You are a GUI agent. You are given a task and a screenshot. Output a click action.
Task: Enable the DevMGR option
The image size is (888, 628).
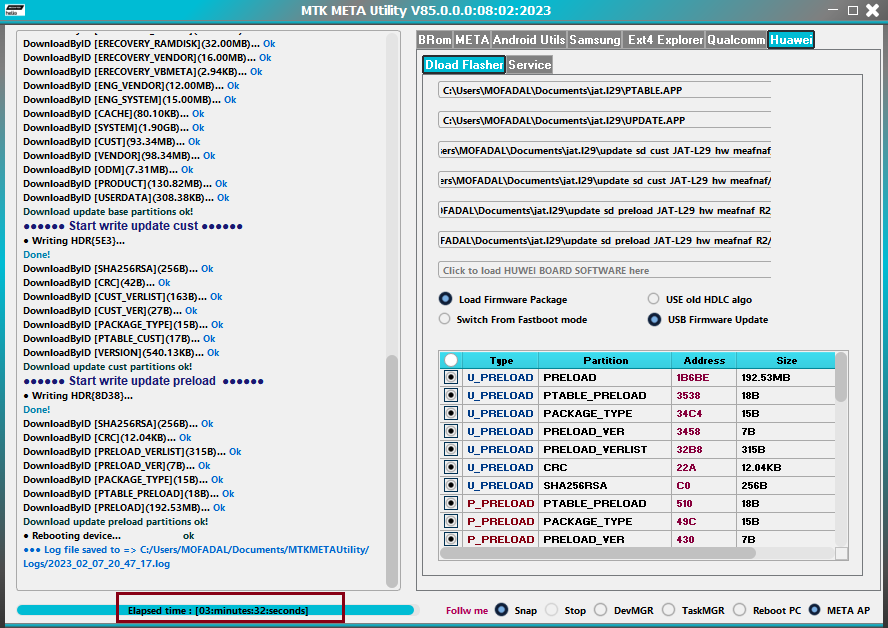coord(601,610)
